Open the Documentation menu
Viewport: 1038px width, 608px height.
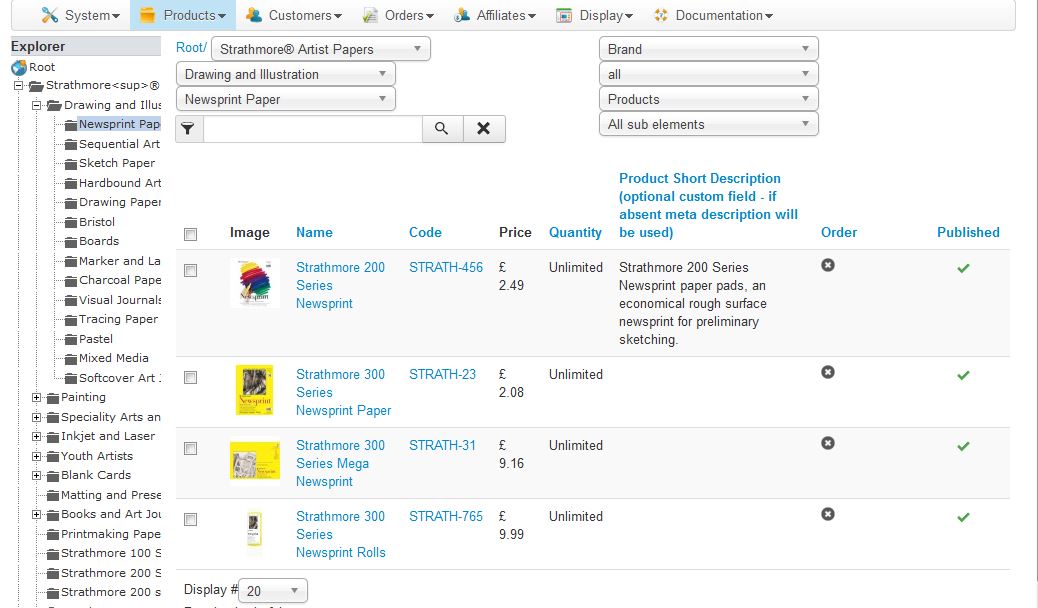713,15
